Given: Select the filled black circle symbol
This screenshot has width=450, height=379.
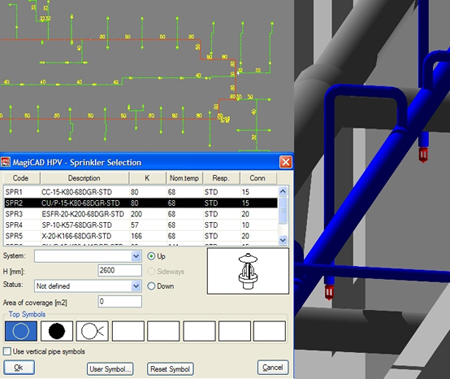Looking at the screenshot, I should coord(57,331).
